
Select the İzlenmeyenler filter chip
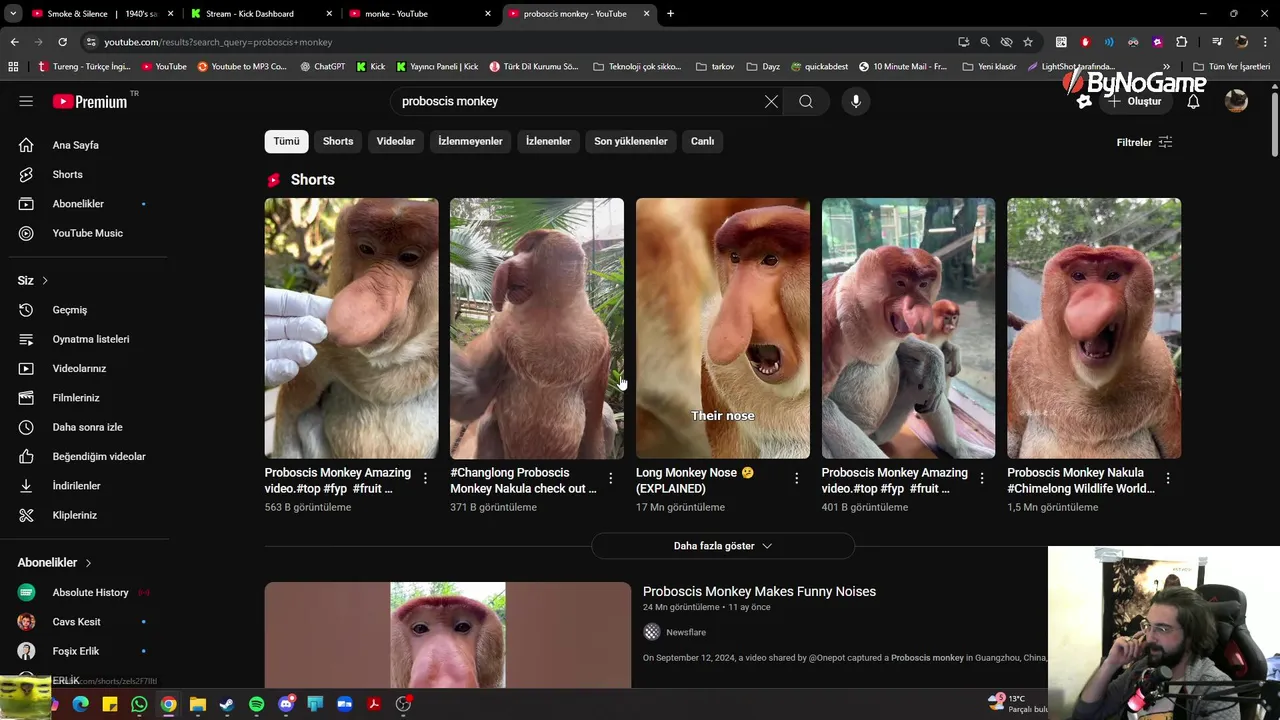click(470, 141)
